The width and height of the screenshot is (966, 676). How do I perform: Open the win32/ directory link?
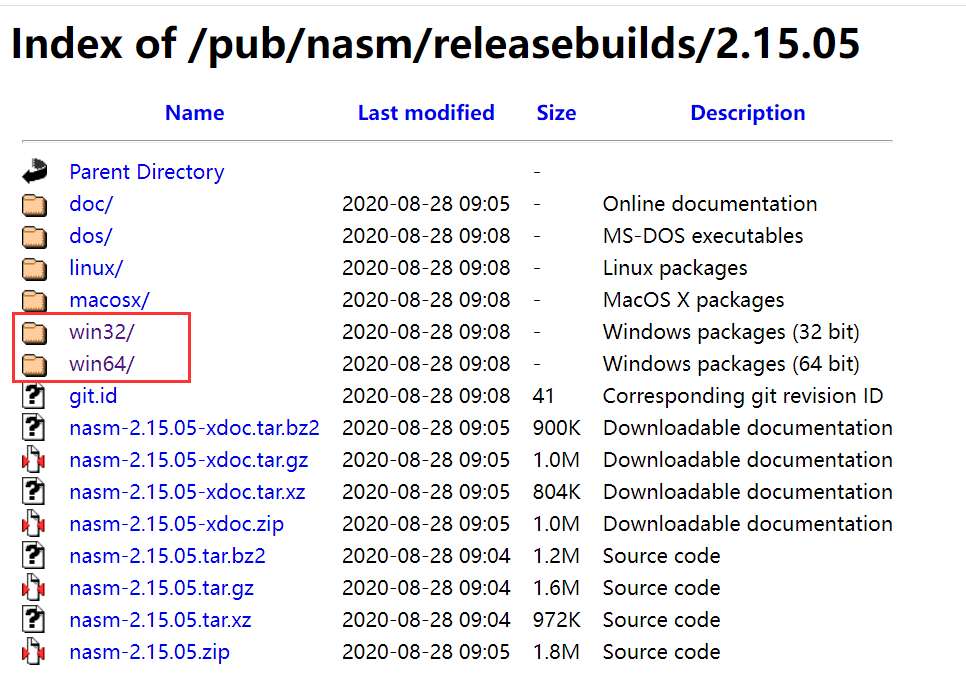101,332
